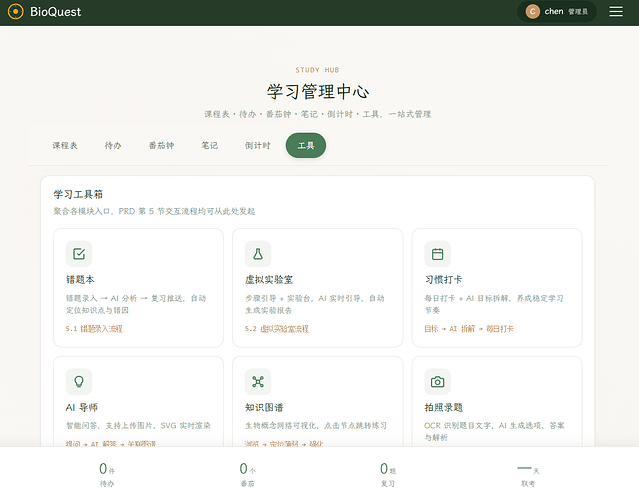Click the 学习管理中心 page title
Screen dimensions: 639x499
point(318,91)
